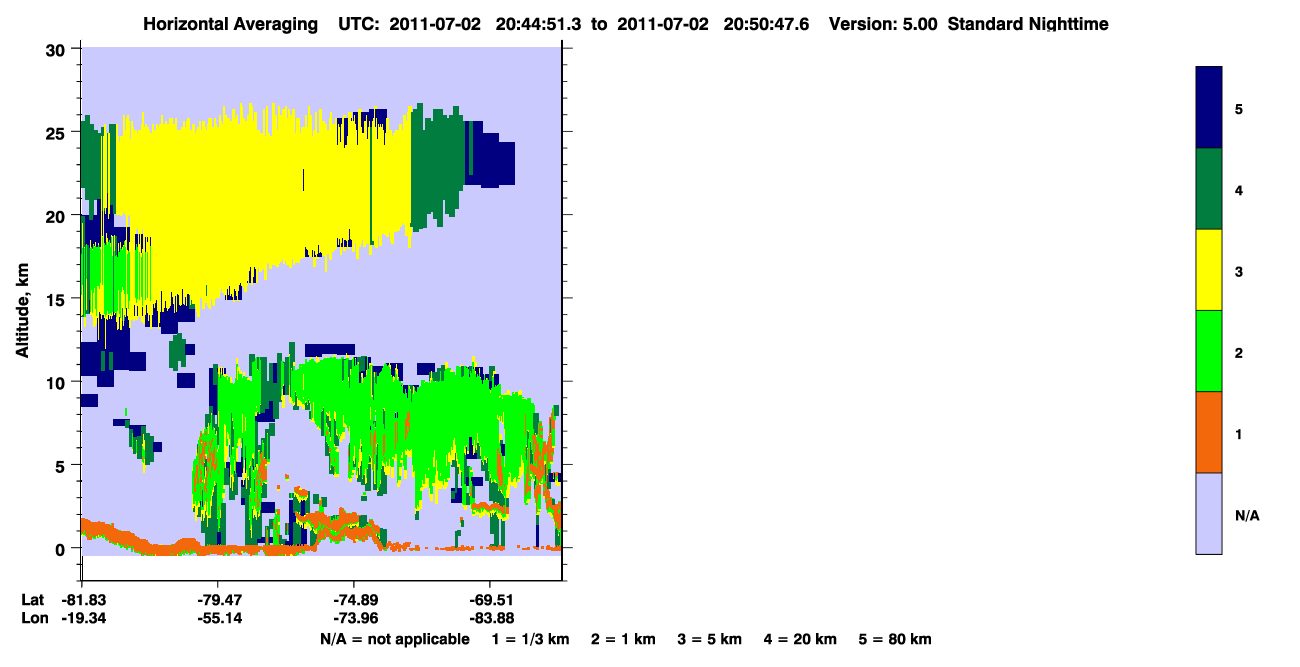Click the 10 tick label on altitude axis

point(57,381)
